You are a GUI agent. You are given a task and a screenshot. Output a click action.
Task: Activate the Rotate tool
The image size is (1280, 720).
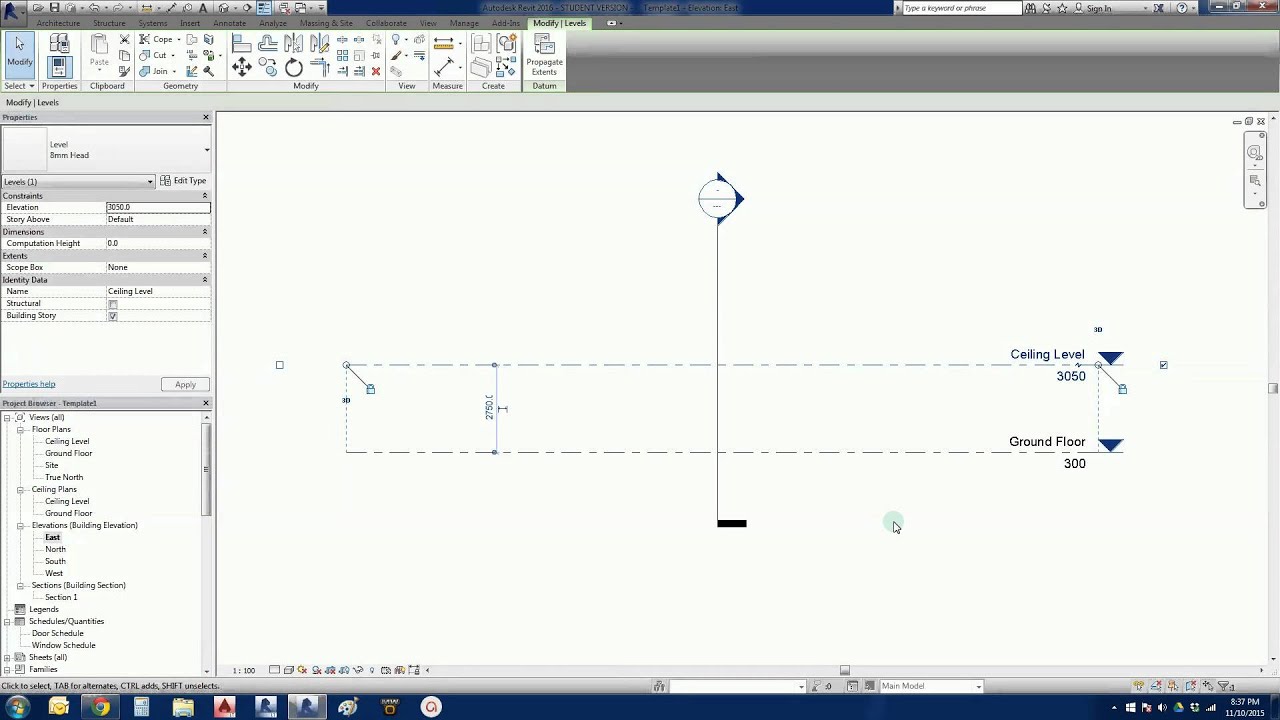tap(294, 67)
